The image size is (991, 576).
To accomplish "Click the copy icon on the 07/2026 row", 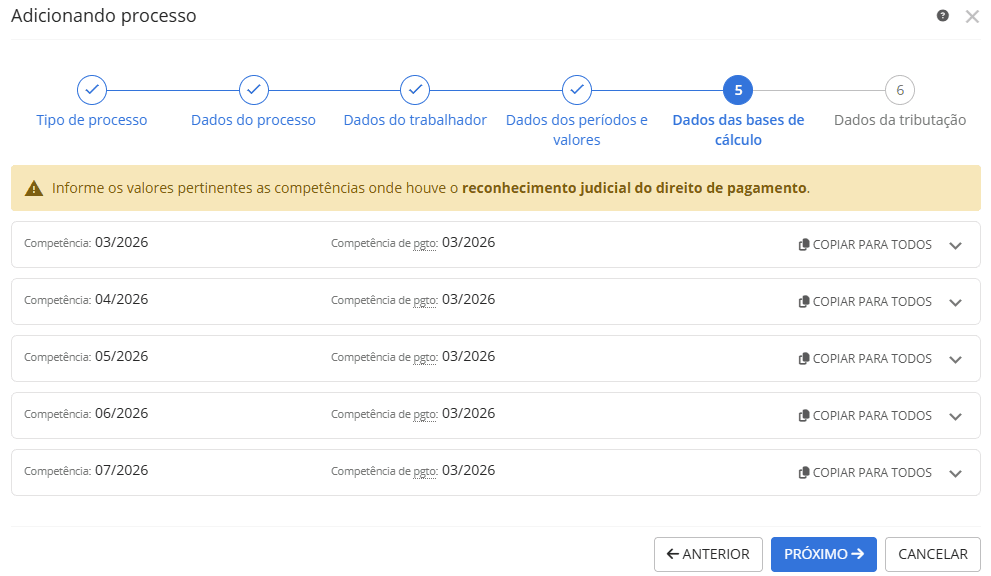I will click(x=804, y=472).
